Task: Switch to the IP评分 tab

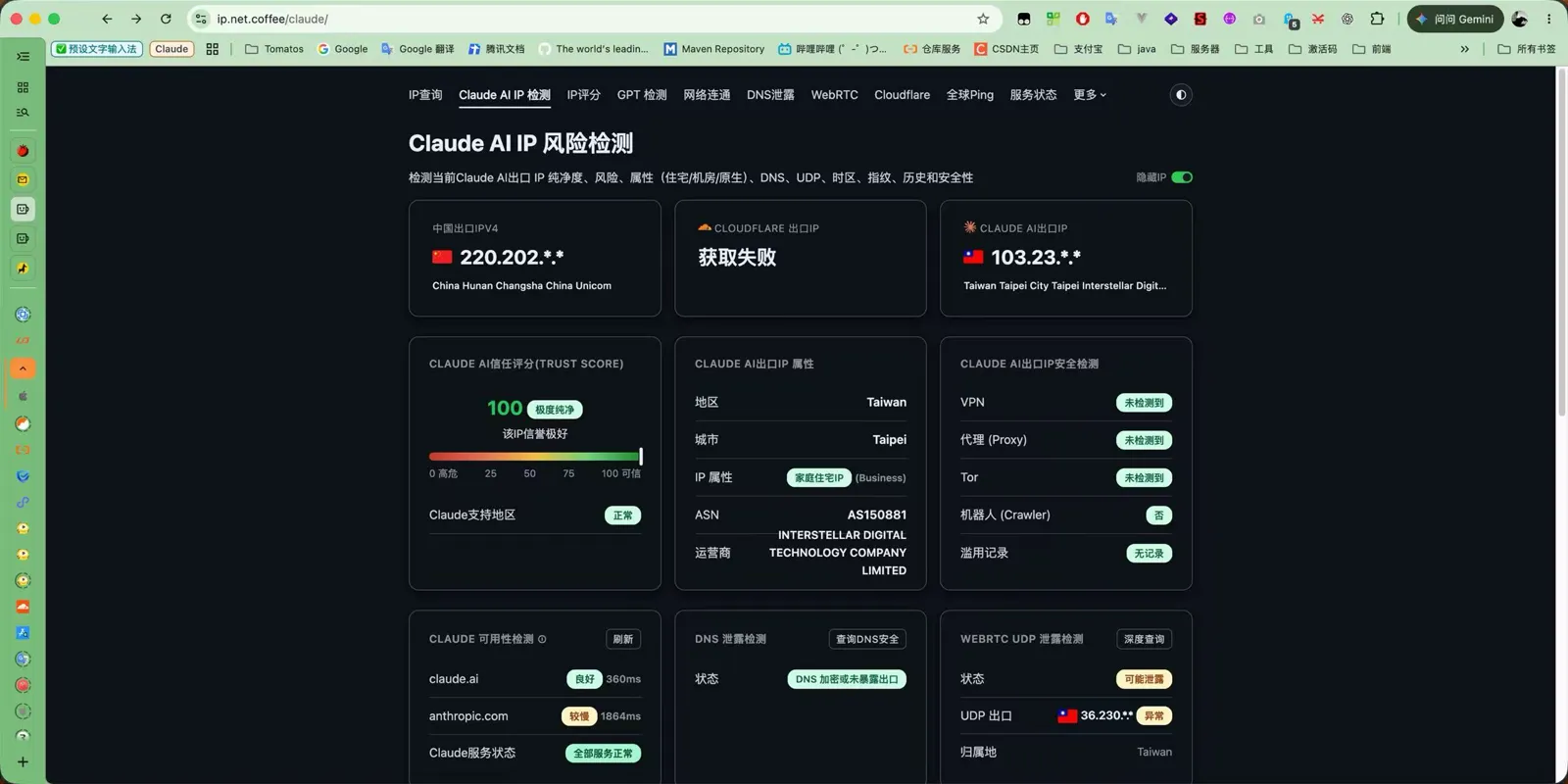Action: pyautogui.click(x=583, y=95)
